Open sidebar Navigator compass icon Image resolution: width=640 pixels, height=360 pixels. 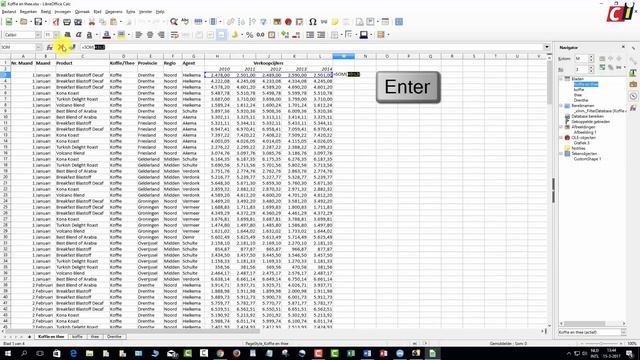(x=633, y=96)
